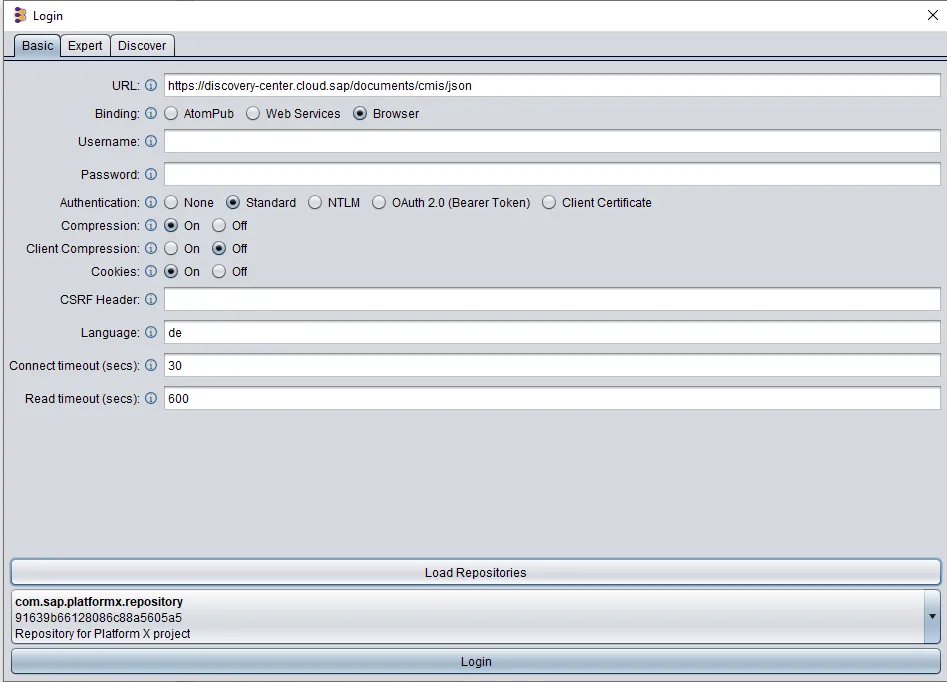Viewport: 947px width, 682px height.
Task: Click the info icon next to URL
Action: coord(151,86)
